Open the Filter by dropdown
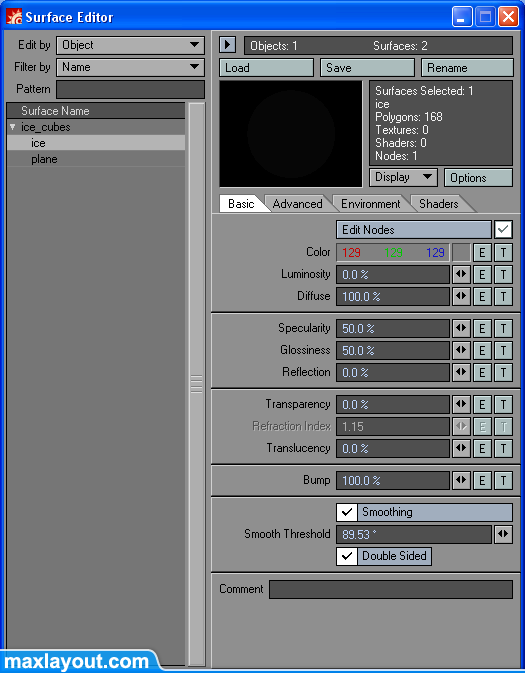This screenshot has height=673, width=525. click(130, 67)
